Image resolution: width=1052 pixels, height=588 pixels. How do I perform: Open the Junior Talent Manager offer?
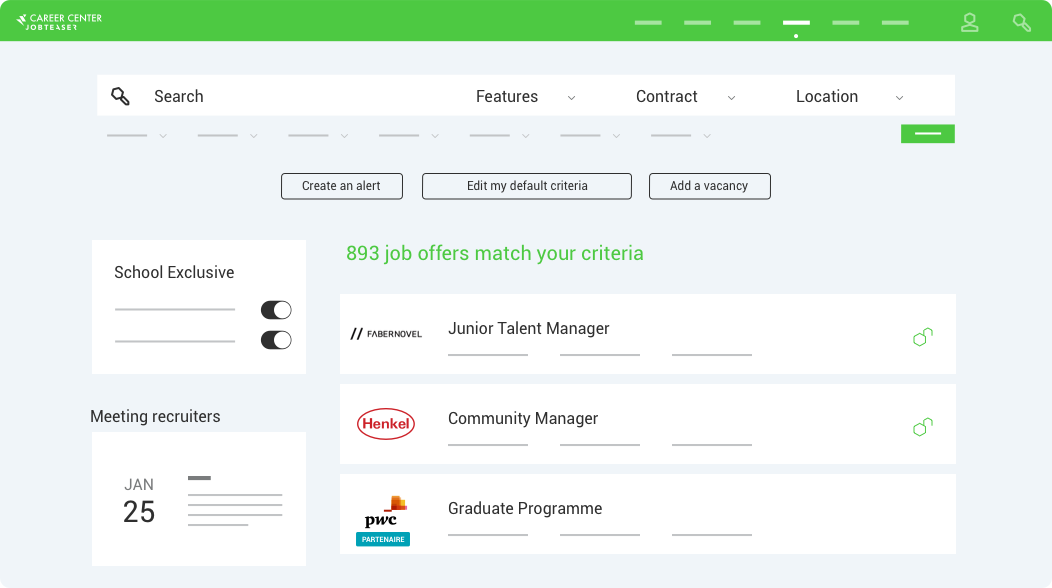tap(647, 334)
